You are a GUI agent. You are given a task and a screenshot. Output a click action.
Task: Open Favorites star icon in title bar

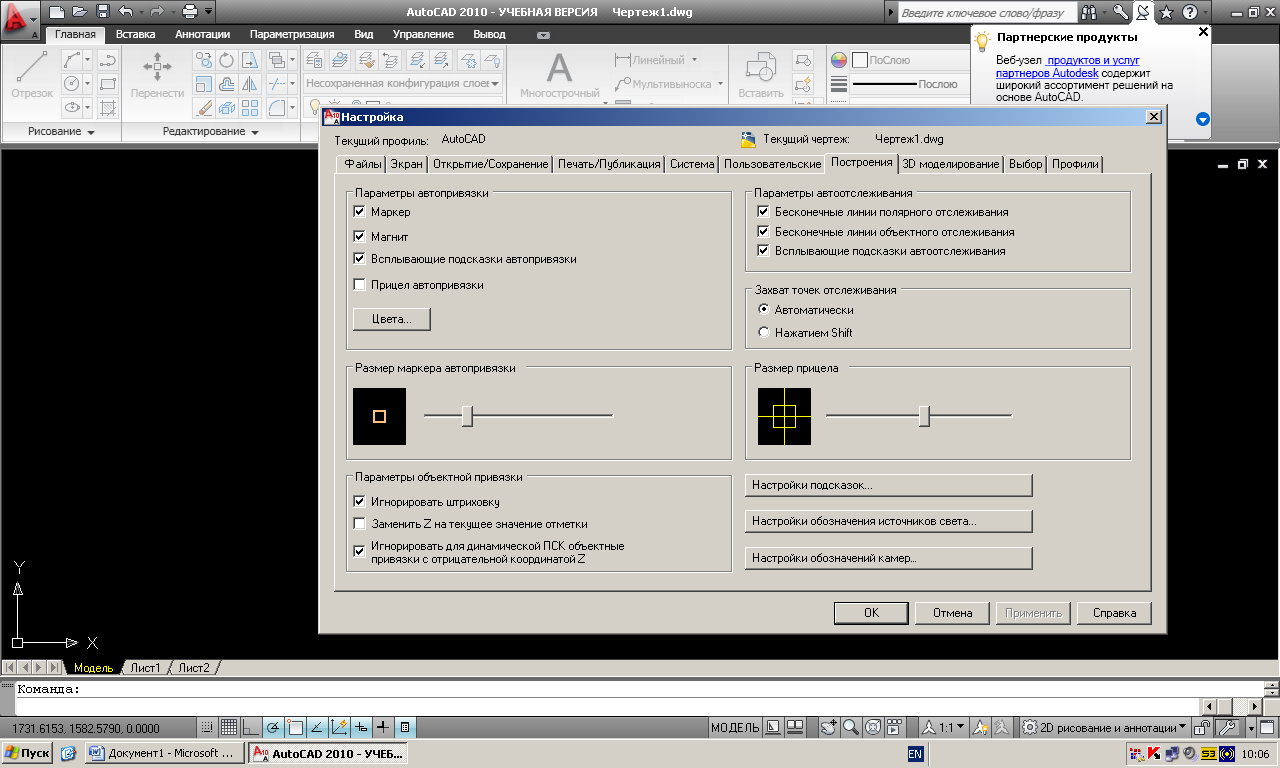(x=1166, y=12)
